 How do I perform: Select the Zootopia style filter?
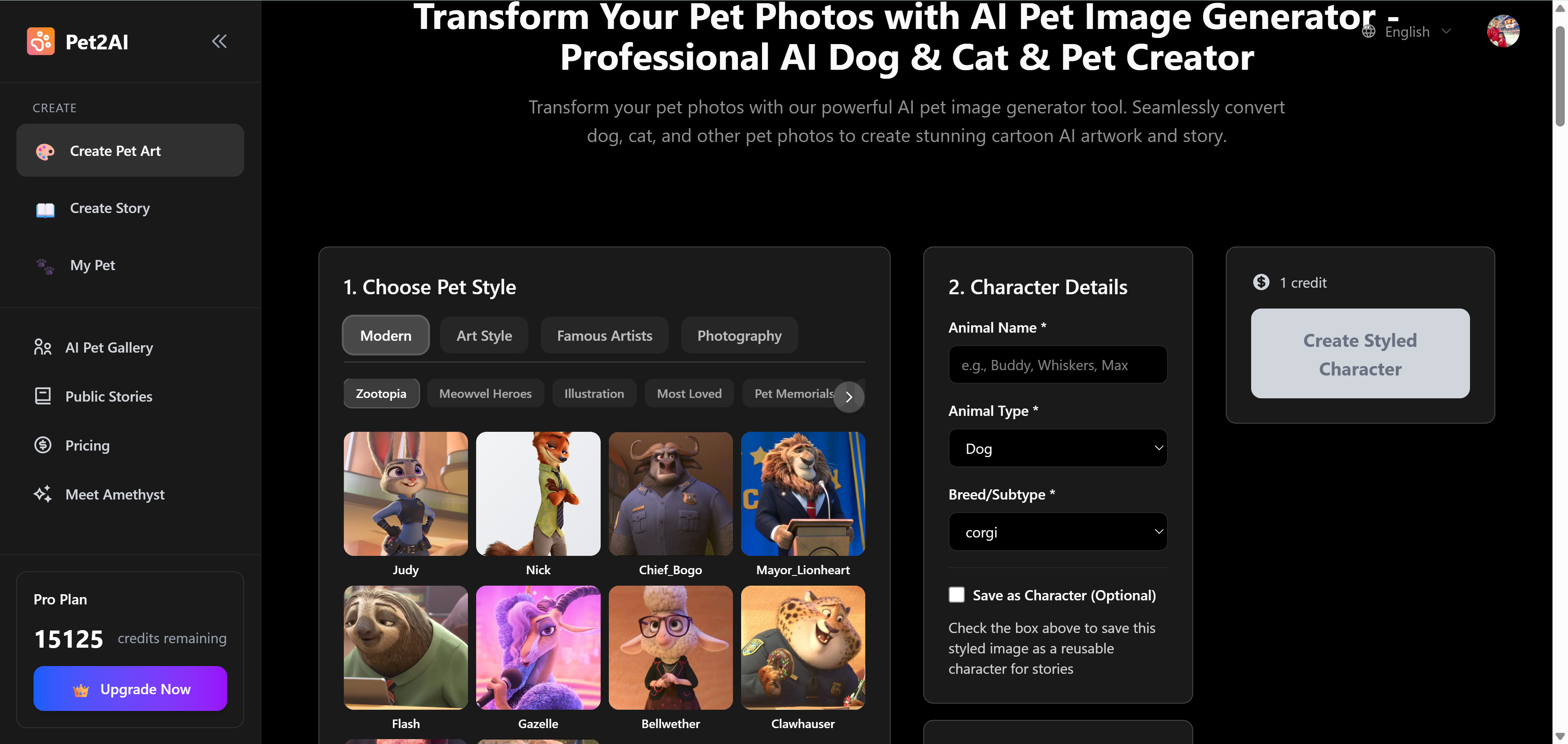381,393
